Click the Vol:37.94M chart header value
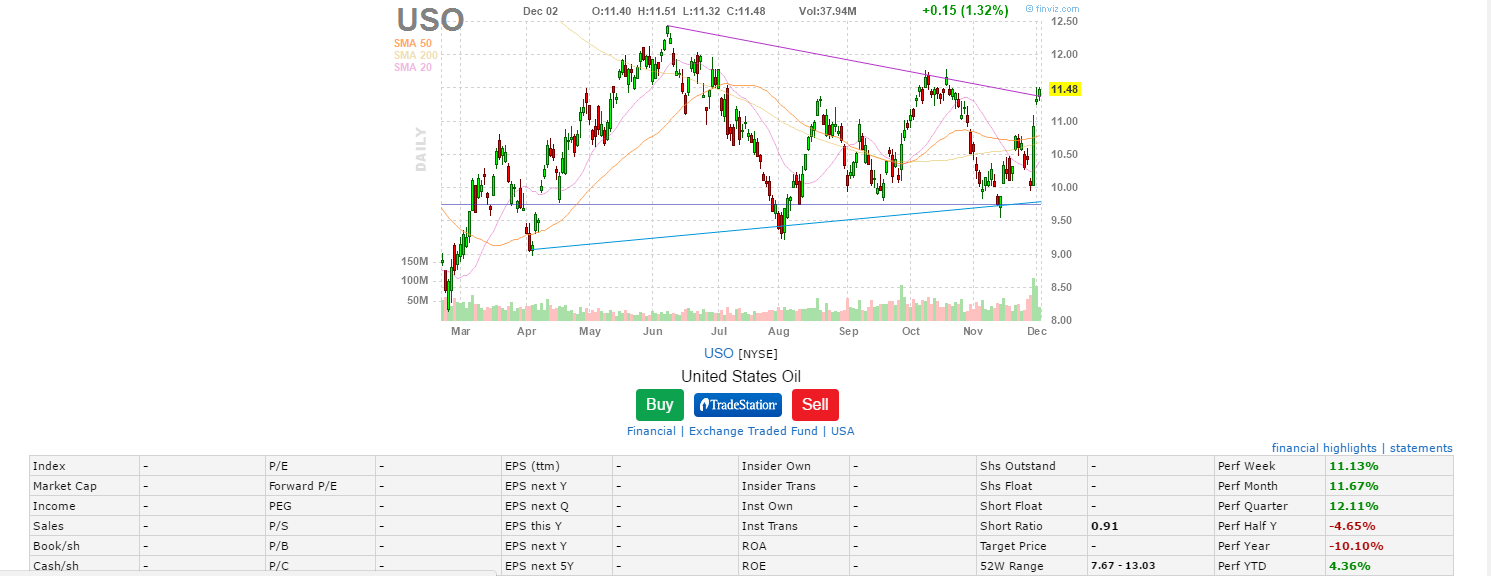Screen dimensions: 1491x576 coord(827,11)
